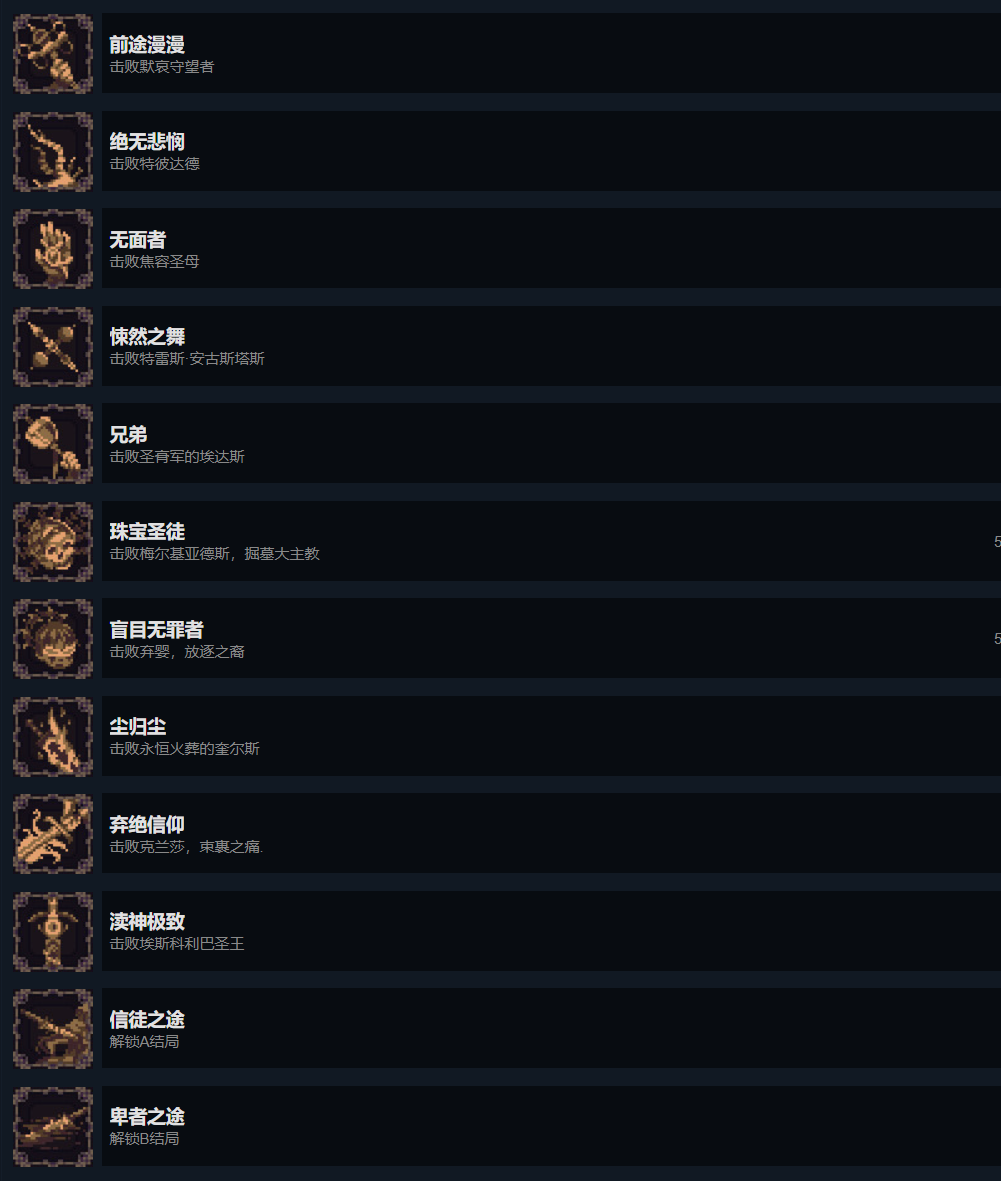Click the 解锁A结局 description text
1001x1181 pixels.
(145, 1042)
